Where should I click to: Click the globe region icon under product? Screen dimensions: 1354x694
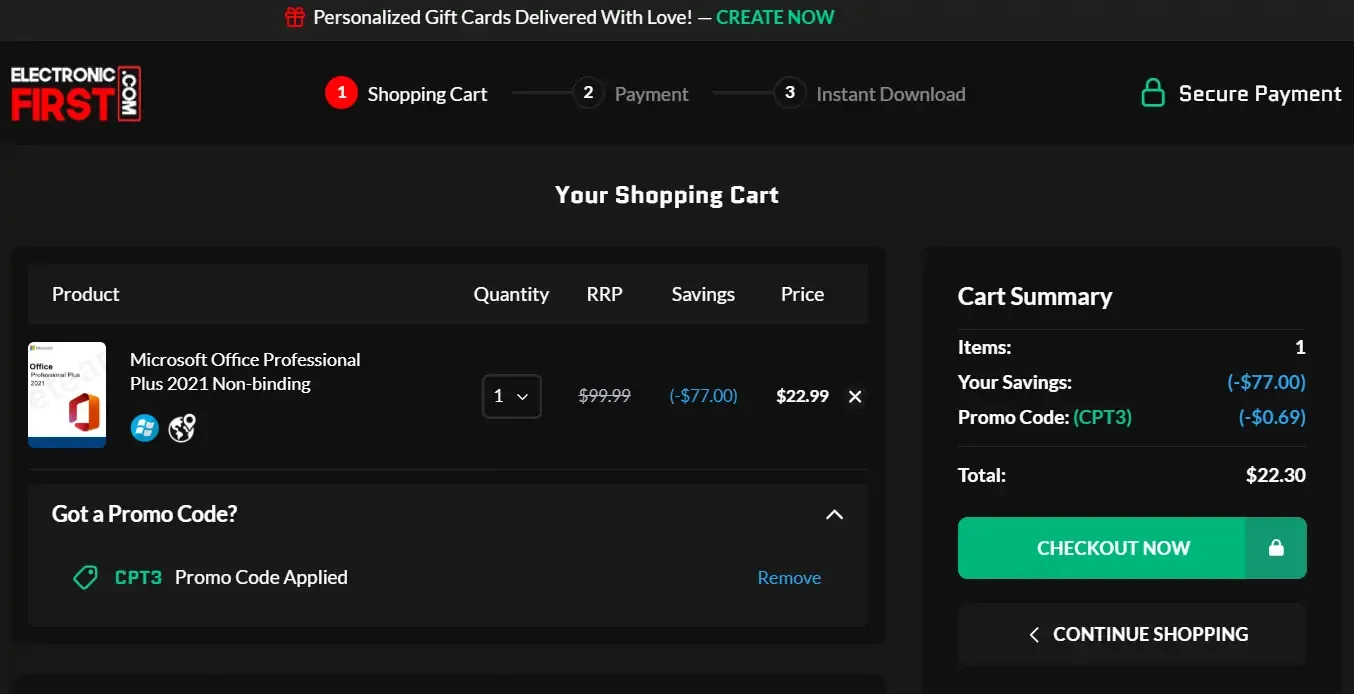tap(181, 428)
